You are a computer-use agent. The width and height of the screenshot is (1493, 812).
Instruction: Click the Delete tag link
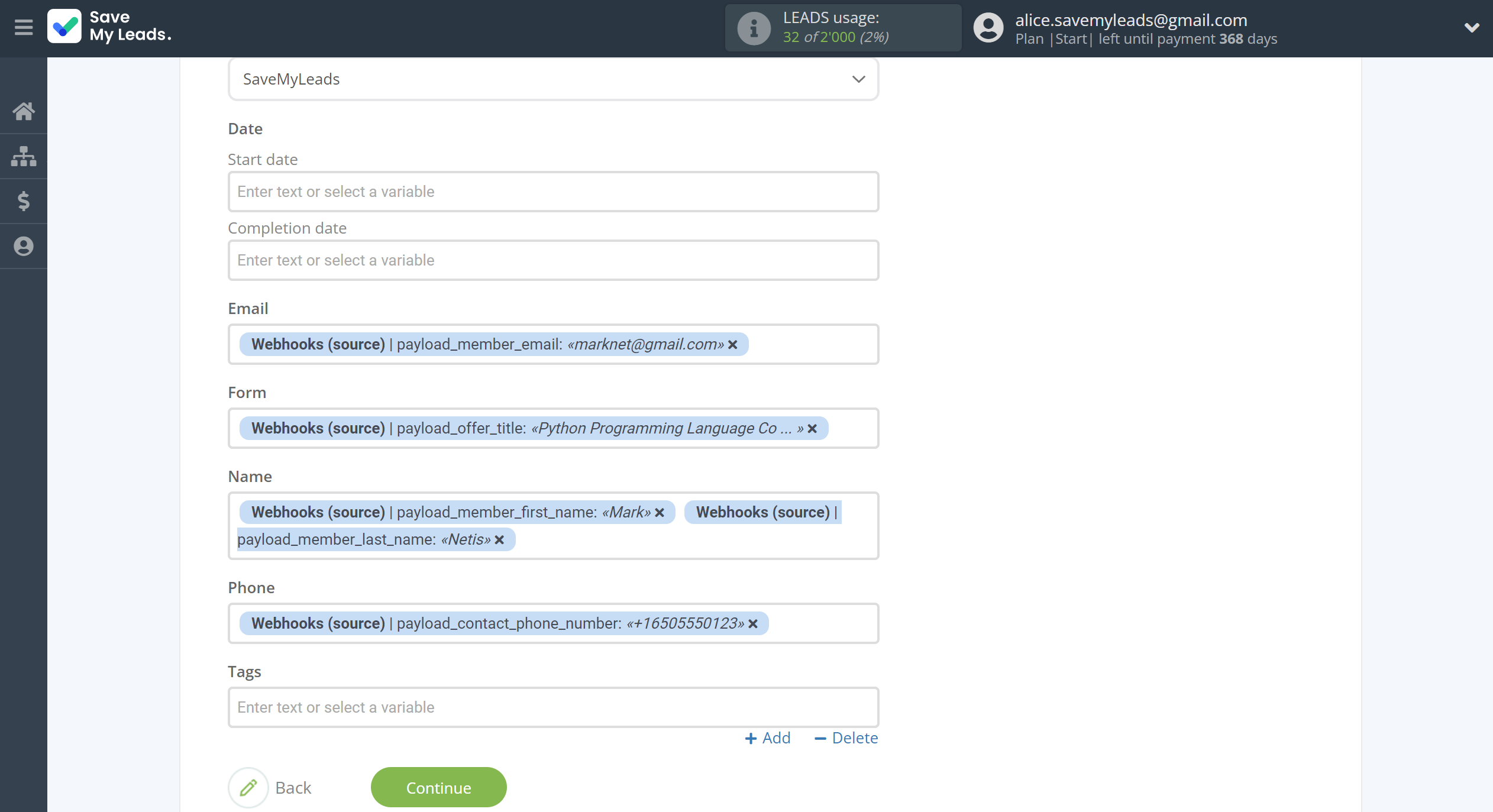[x=846, y=738]
